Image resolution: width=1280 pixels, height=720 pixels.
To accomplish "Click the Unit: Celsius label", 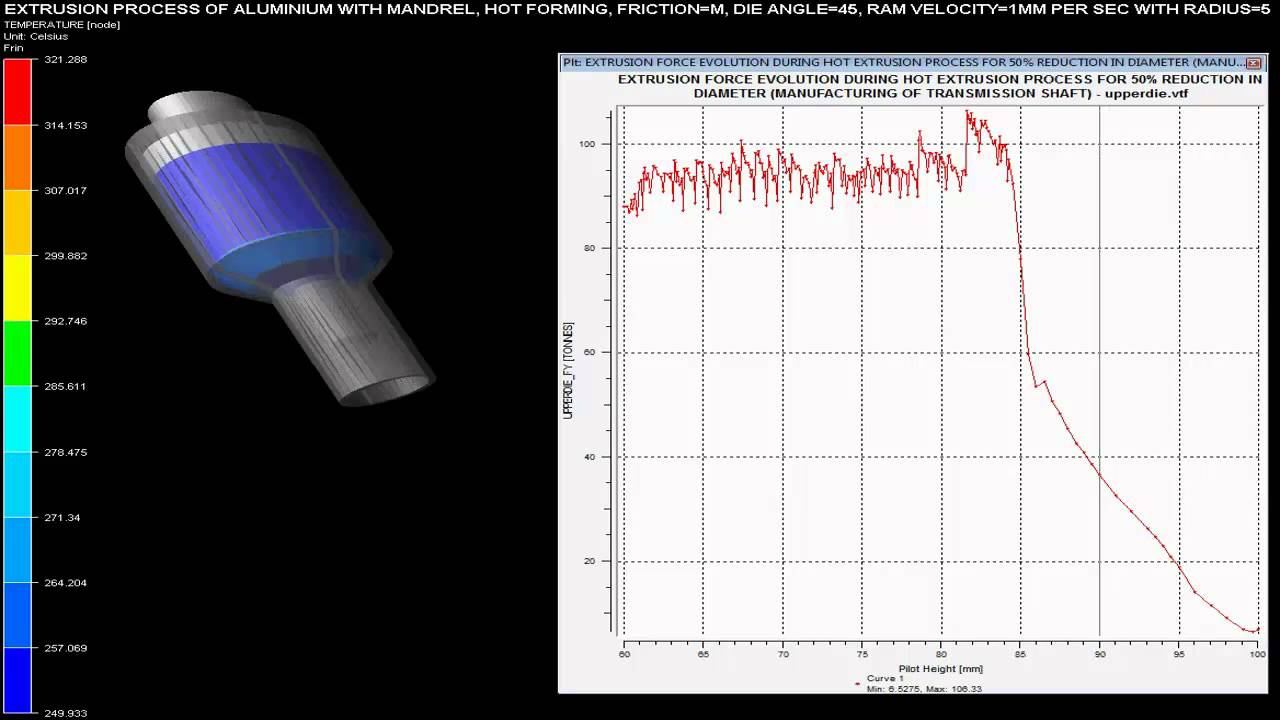I will coord(36,36).
